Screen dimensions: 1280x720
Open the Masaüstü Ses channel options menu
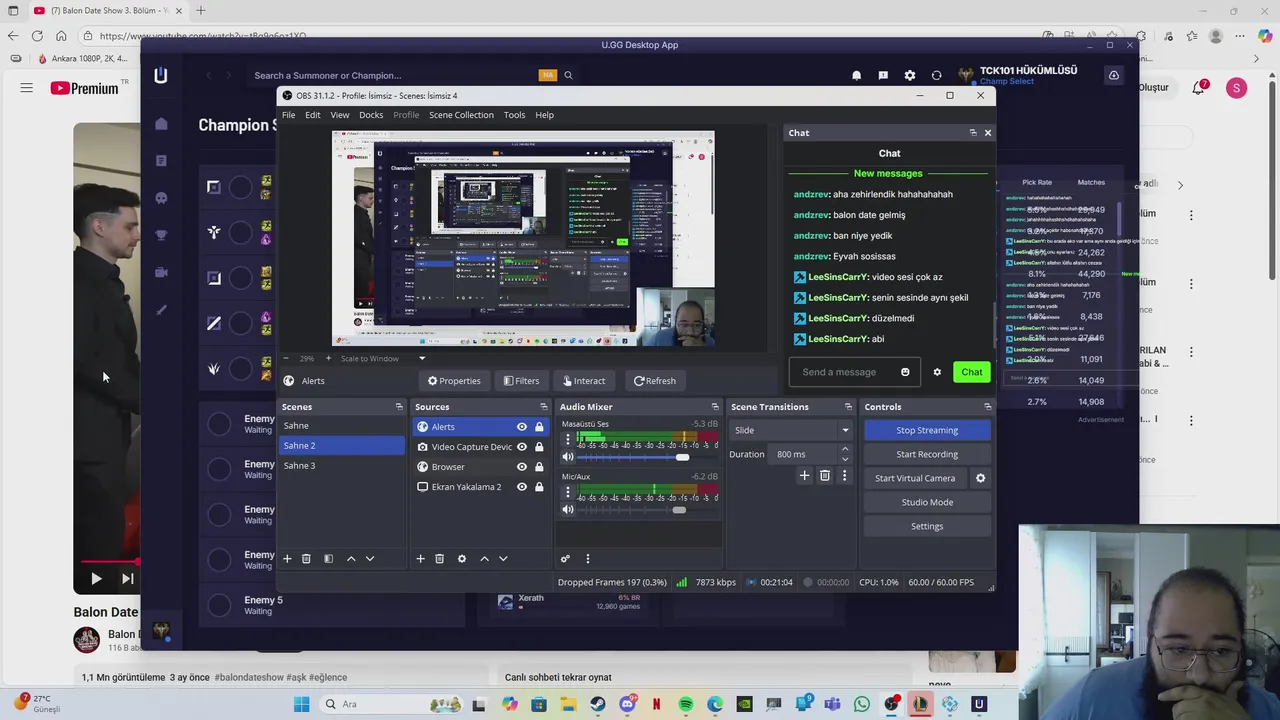click(567, 439)
